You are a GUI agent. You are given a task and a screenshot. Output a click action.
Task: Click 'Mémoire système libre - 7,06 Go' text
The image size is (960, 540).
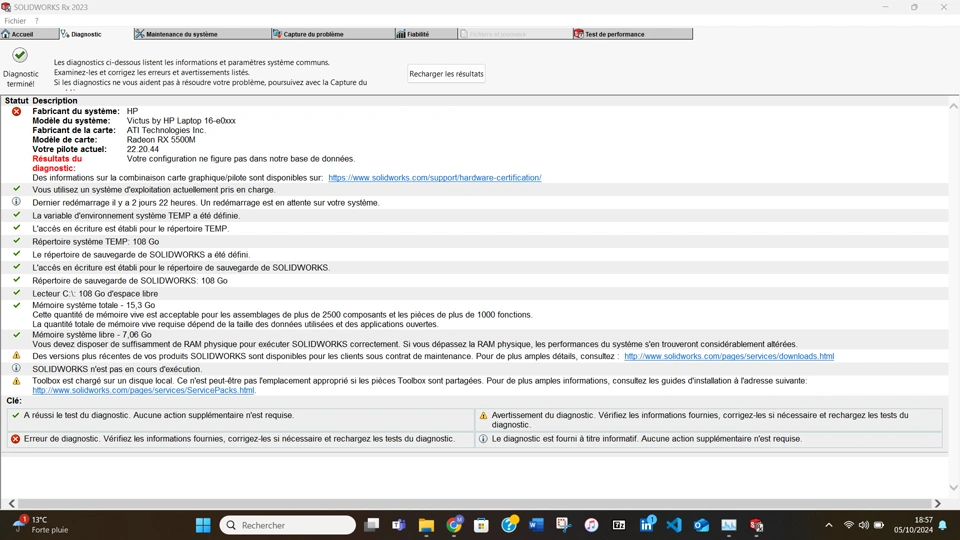pos(92,335)
